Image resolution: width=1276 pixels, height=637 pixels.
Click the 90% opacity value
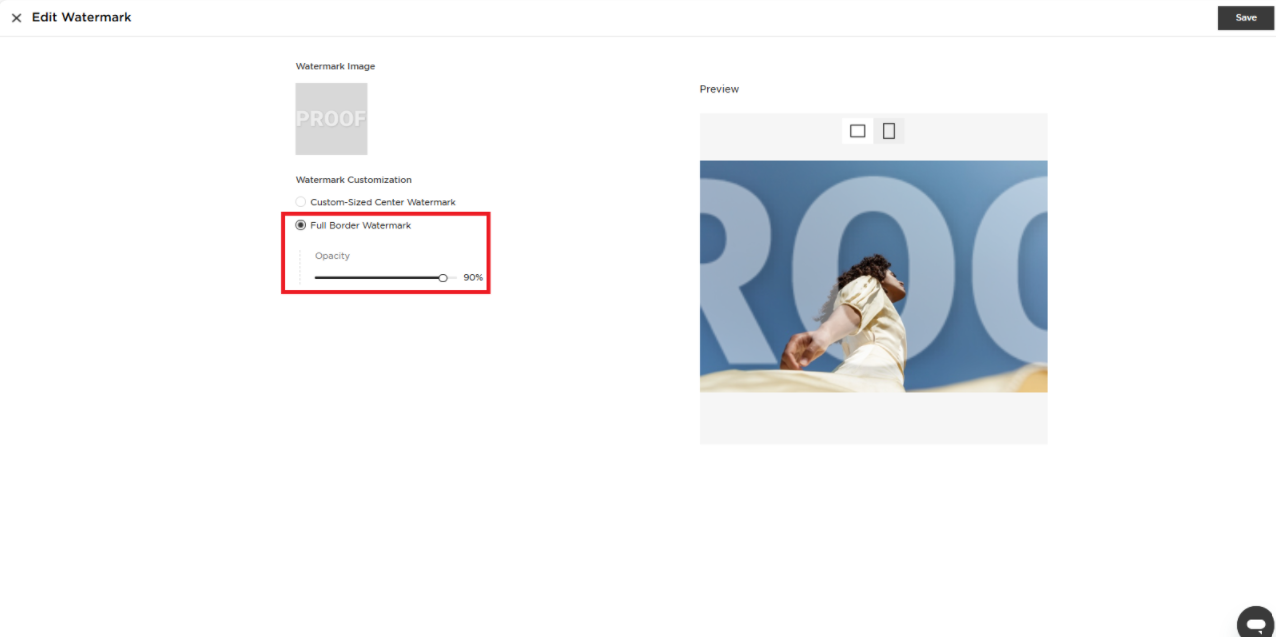[x=473, y=278]
